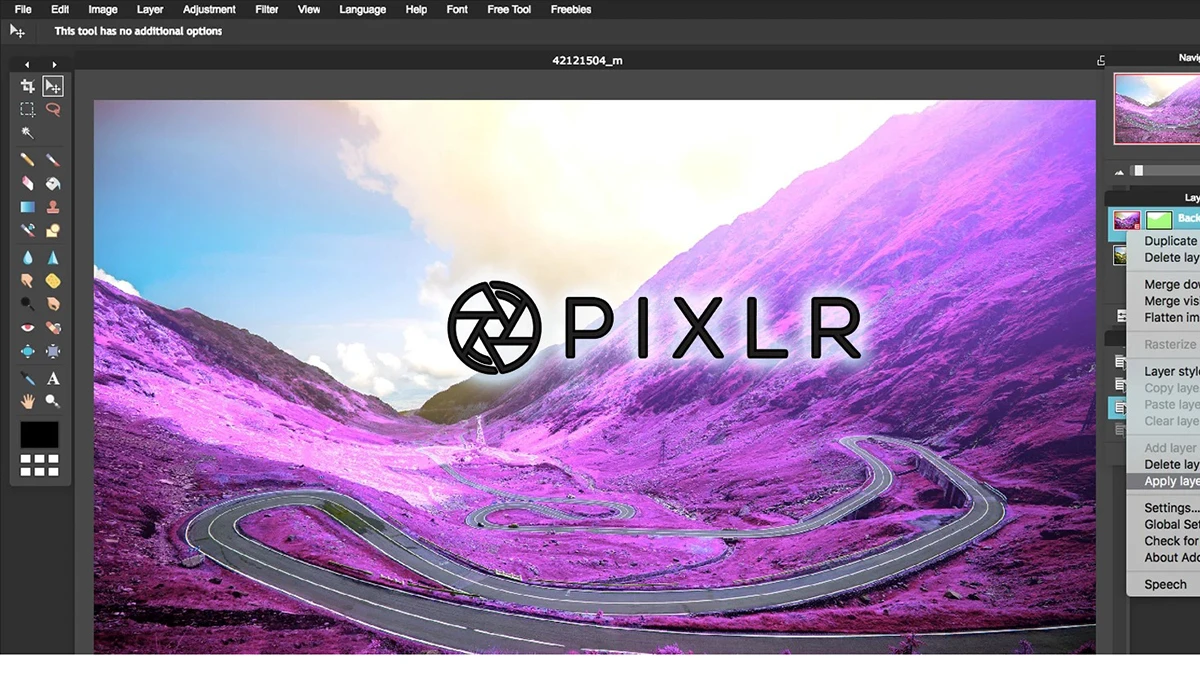
Task: Select the Pinch tool
Action: pyautogui.click(x=53, y=351)
